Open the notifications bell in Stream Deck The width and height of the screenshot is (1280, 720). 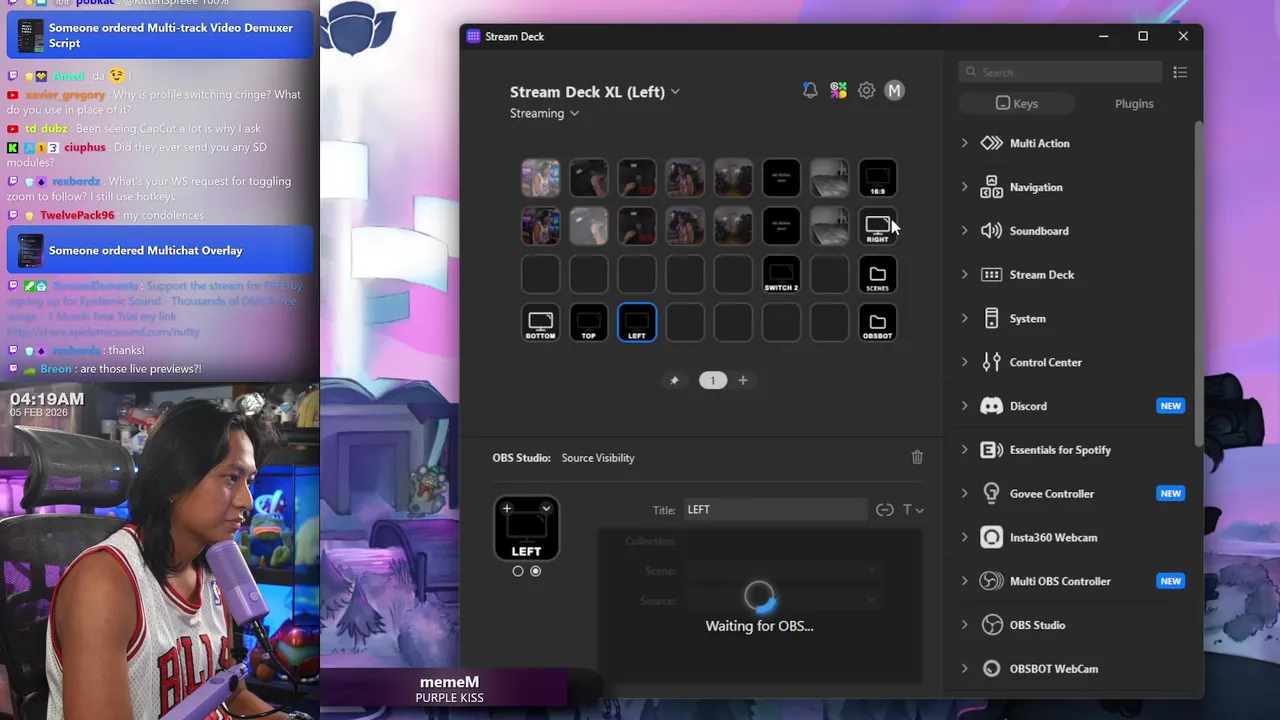click(x=810, y=90)
